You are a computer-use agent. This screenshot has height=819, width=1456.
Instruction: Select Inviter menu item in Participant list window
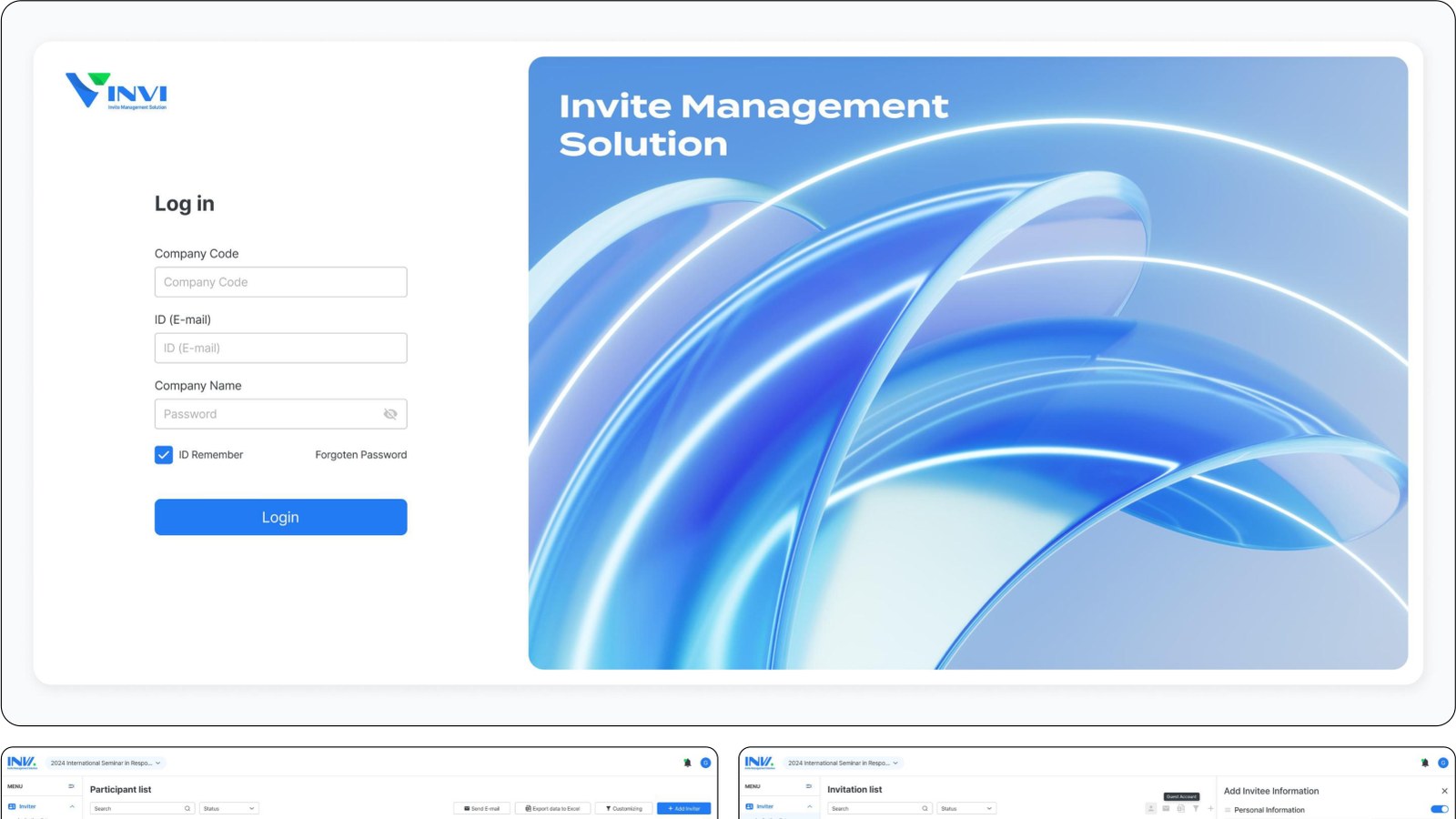point(27,806)
